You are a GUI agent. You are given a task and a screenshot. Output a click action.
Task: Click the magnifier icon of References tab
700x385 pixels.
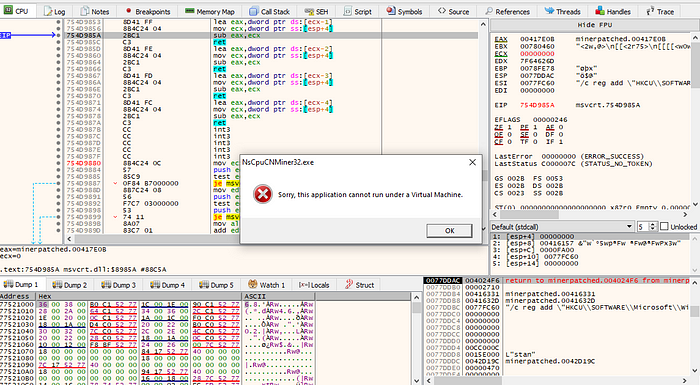click(x=489, y=11)
